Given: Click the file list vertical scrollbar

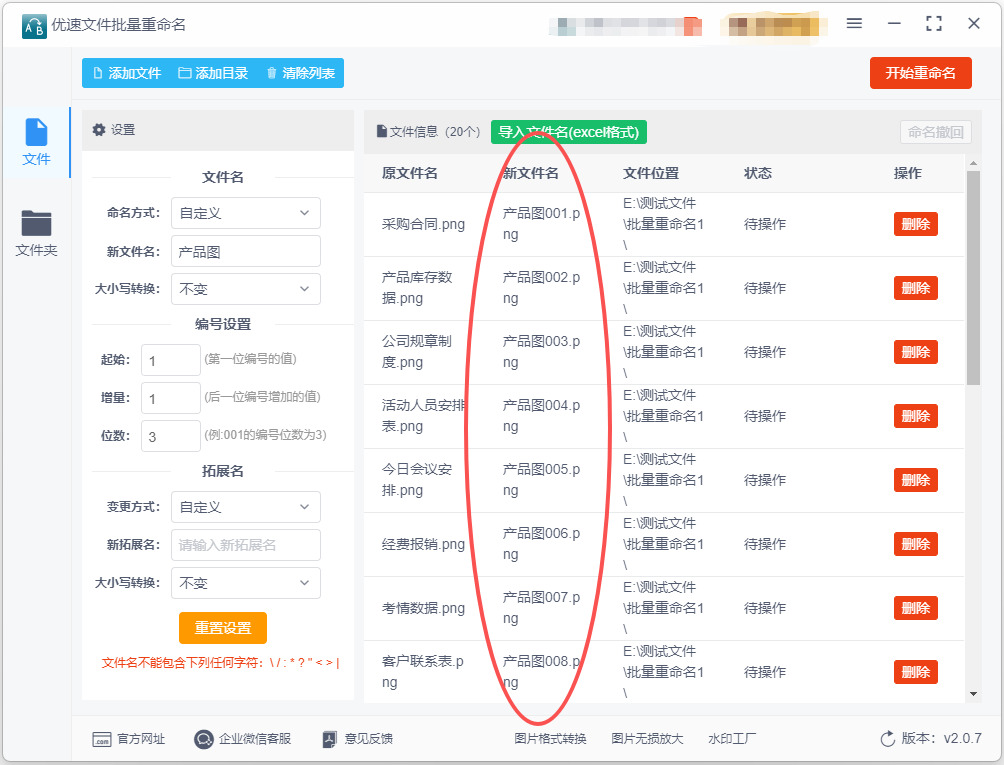Looking at the screenshot, I should tap(973, 280).
